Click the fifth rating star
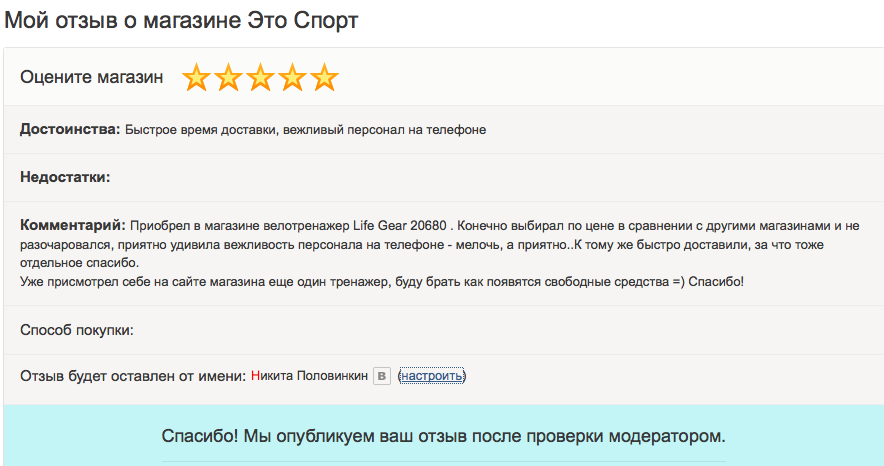The width and height of the screenshot is (884, 466). click(x=325, y=77)
